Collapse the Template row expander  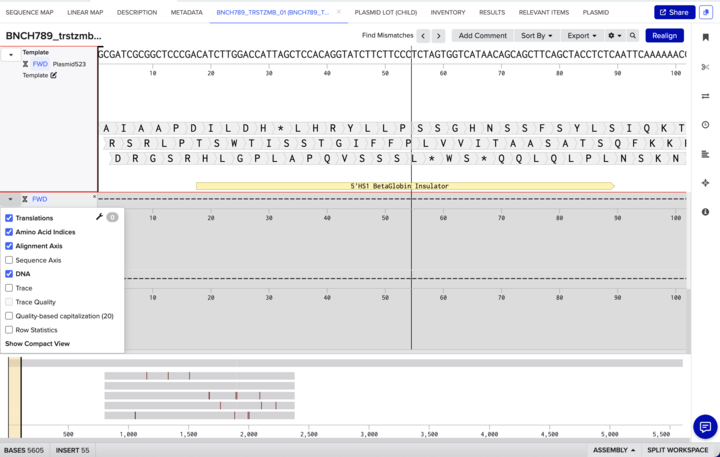click(11, 55)
